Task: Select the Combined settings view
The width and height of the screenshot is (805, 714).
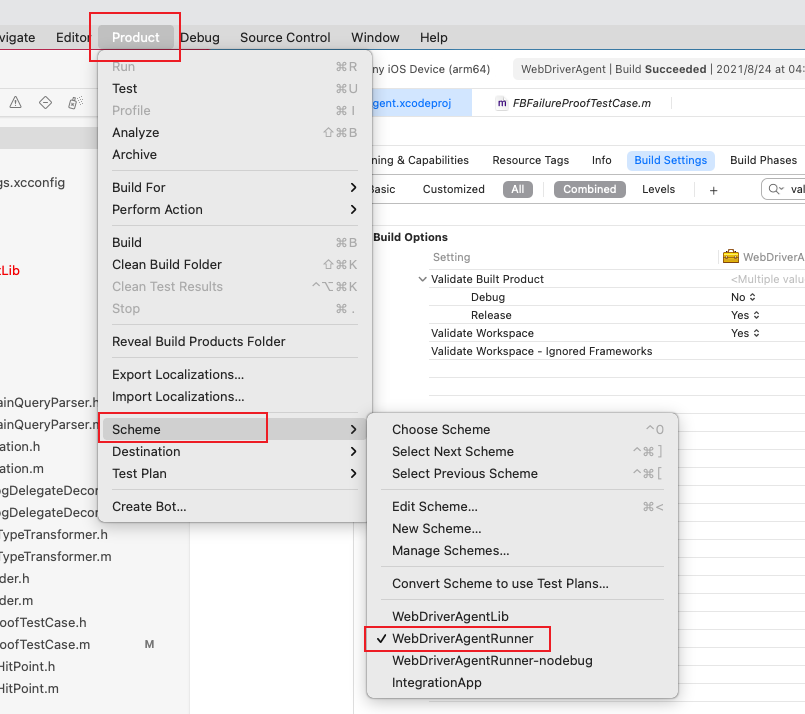Action: [x=589, y=189]
